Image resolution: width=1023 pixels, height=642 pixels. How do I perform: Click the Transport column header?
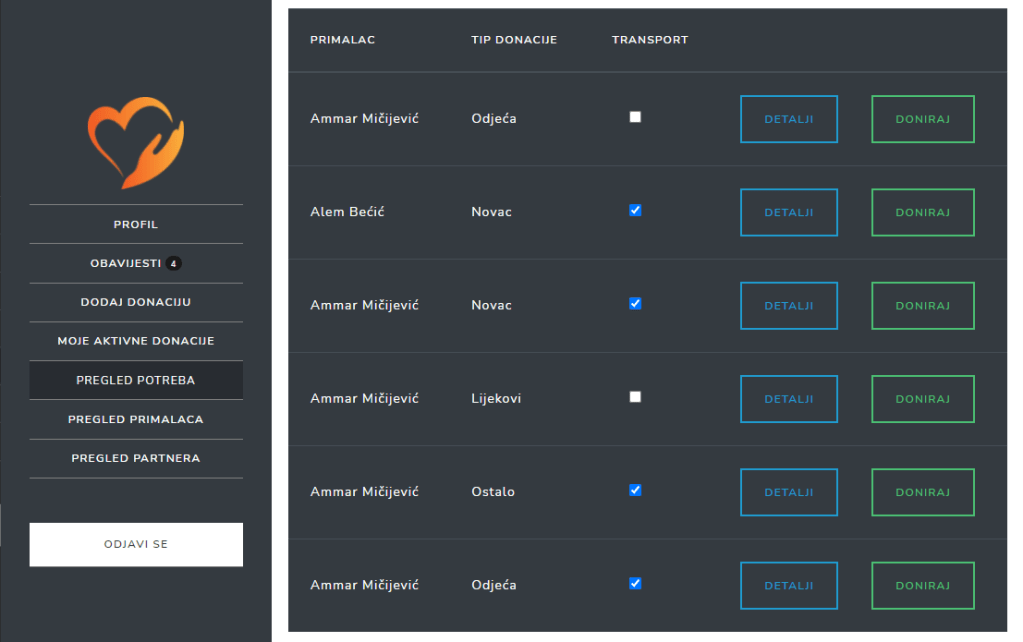650,40
